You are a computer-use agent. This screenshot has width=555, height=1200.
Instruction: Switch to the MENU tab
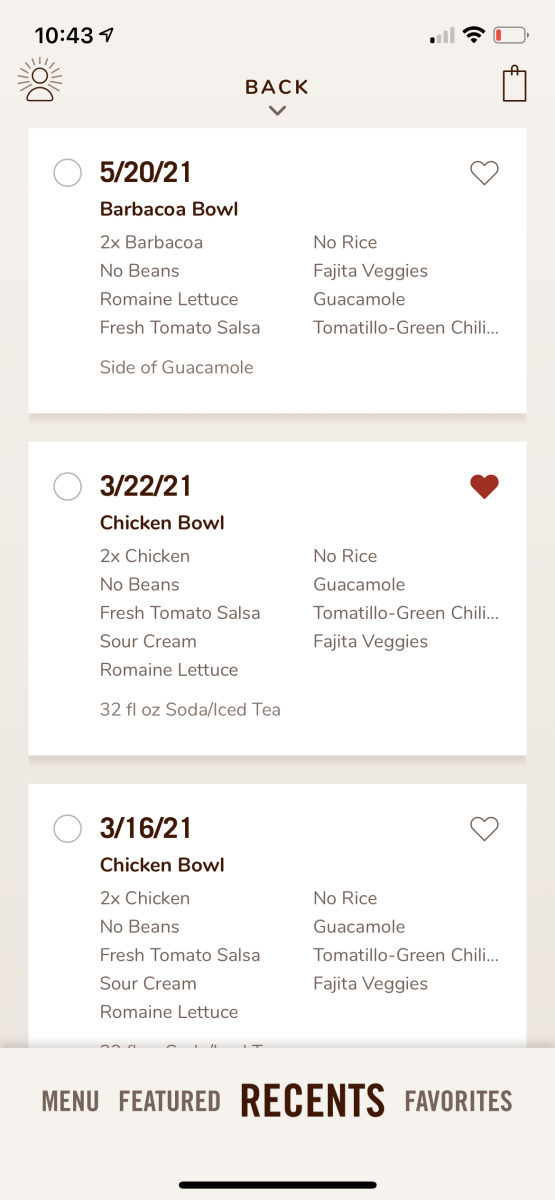pyautogui.click(x=70, y=1102)
